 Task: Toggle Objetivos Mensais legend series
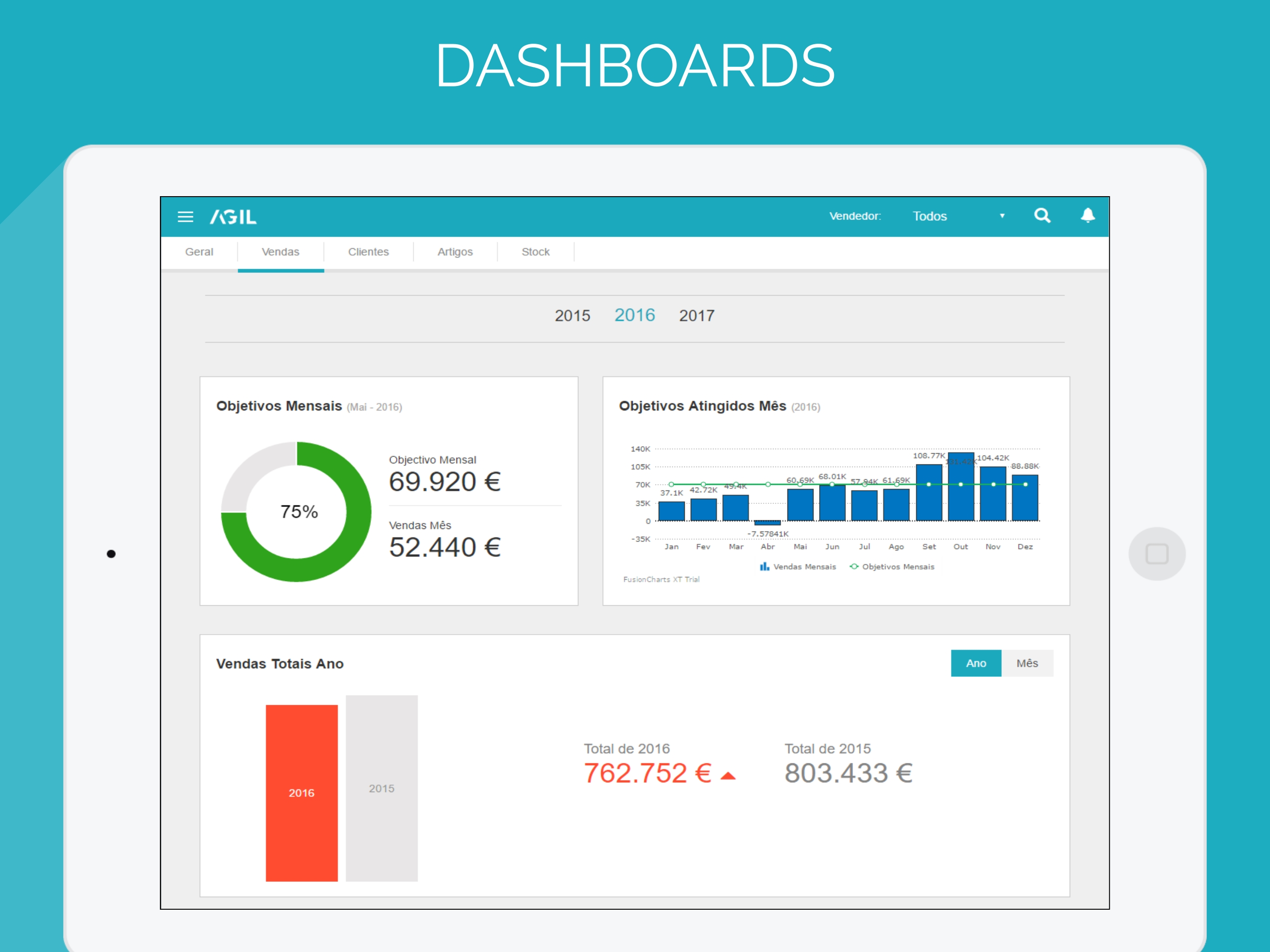[892, 567]
